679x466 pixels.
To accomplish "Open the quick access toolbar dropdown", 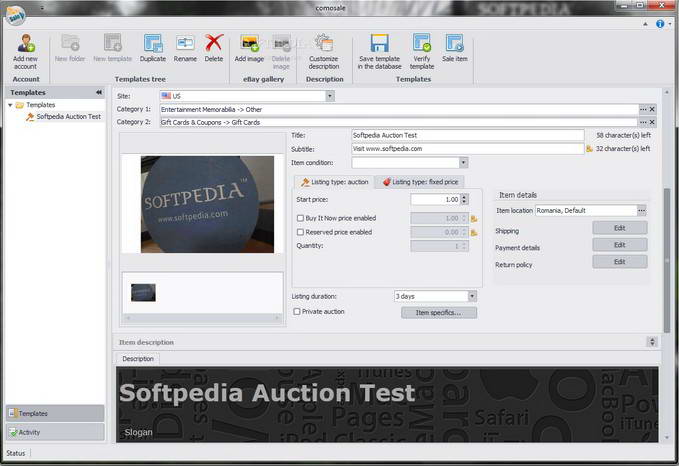I will pos(42,8).
